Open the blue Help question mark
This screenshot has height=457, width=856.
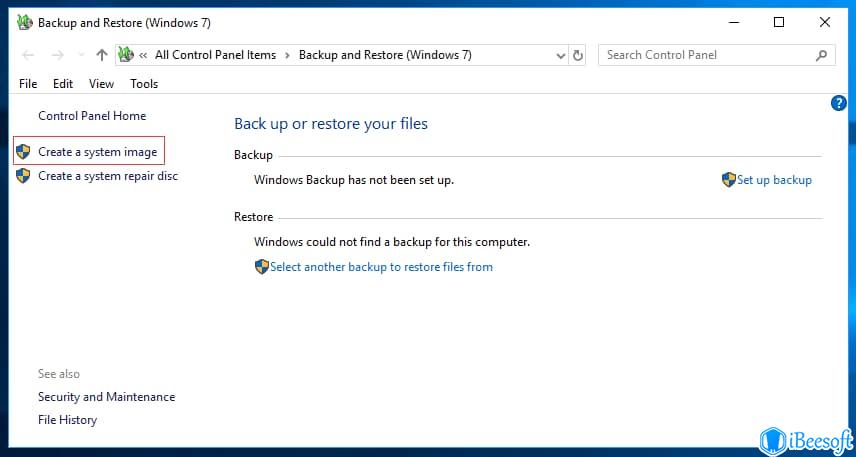(839, 103)
